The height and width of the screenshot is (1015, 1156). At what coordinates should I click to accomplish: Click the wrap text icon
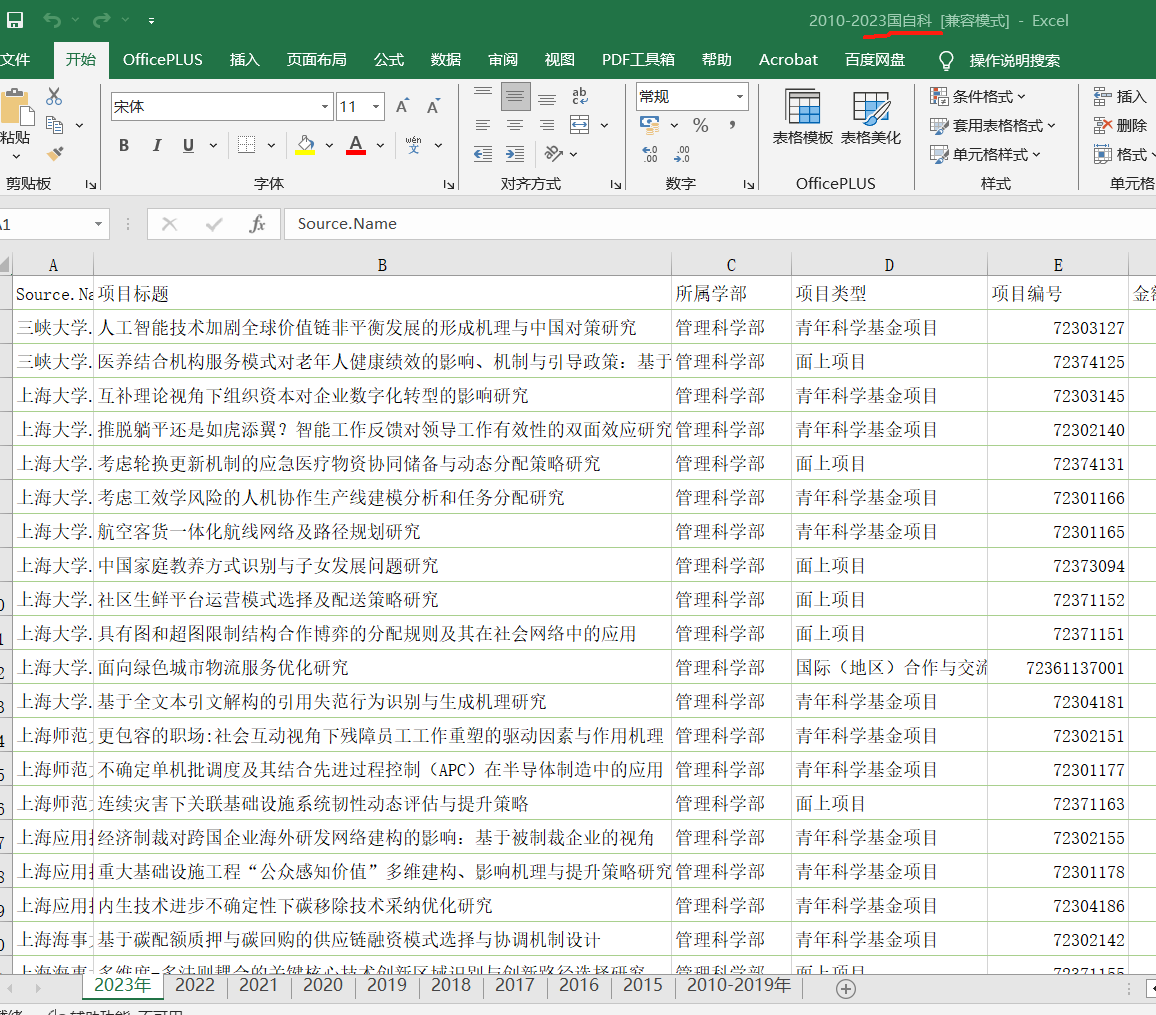tap(580, 96)
